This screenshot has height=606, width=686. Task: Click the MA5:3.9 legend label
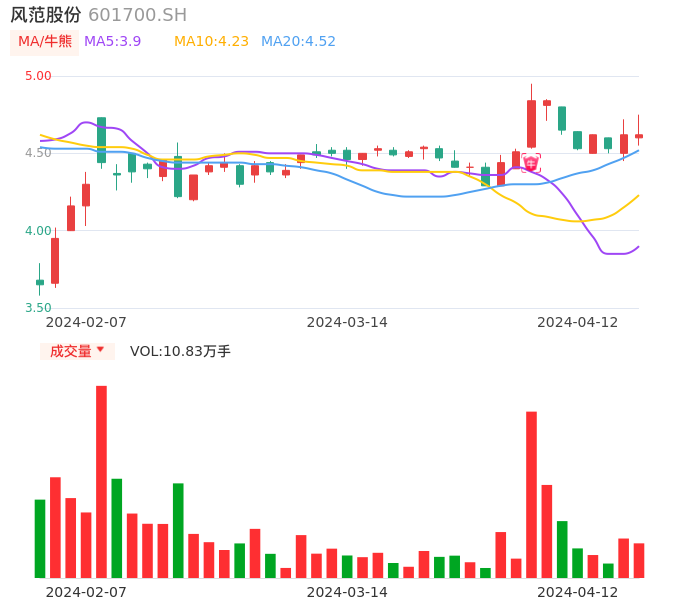(112, 42)
